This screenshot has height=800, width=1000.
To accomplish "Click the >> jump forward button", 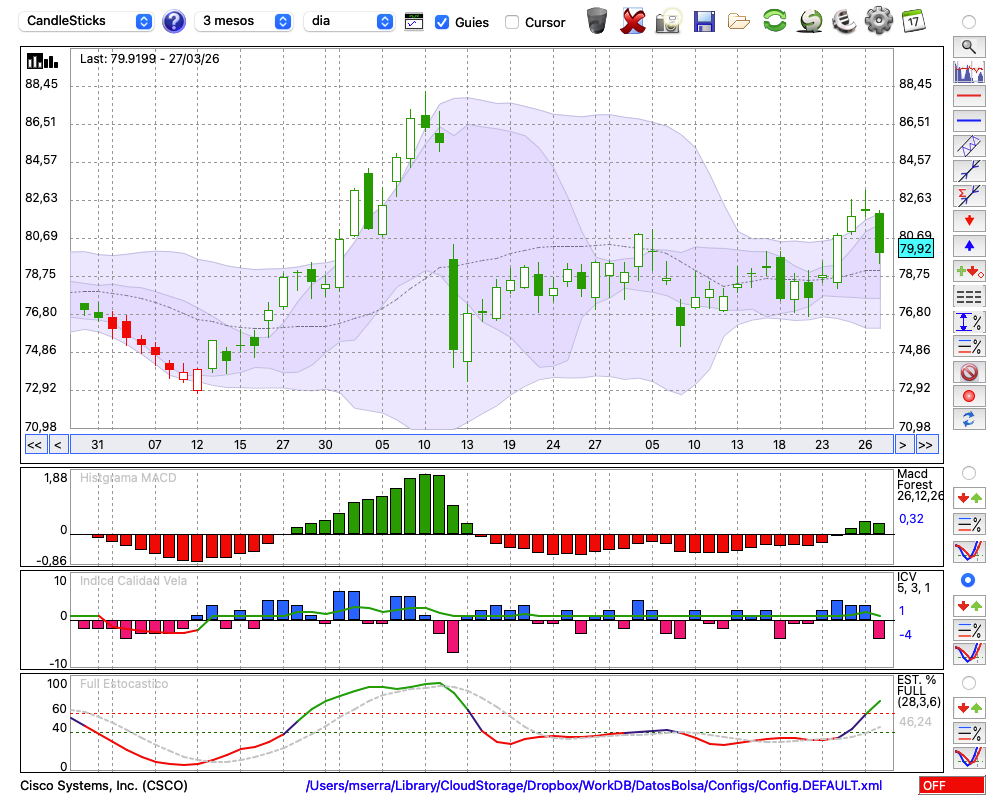I will click(926, 444).
